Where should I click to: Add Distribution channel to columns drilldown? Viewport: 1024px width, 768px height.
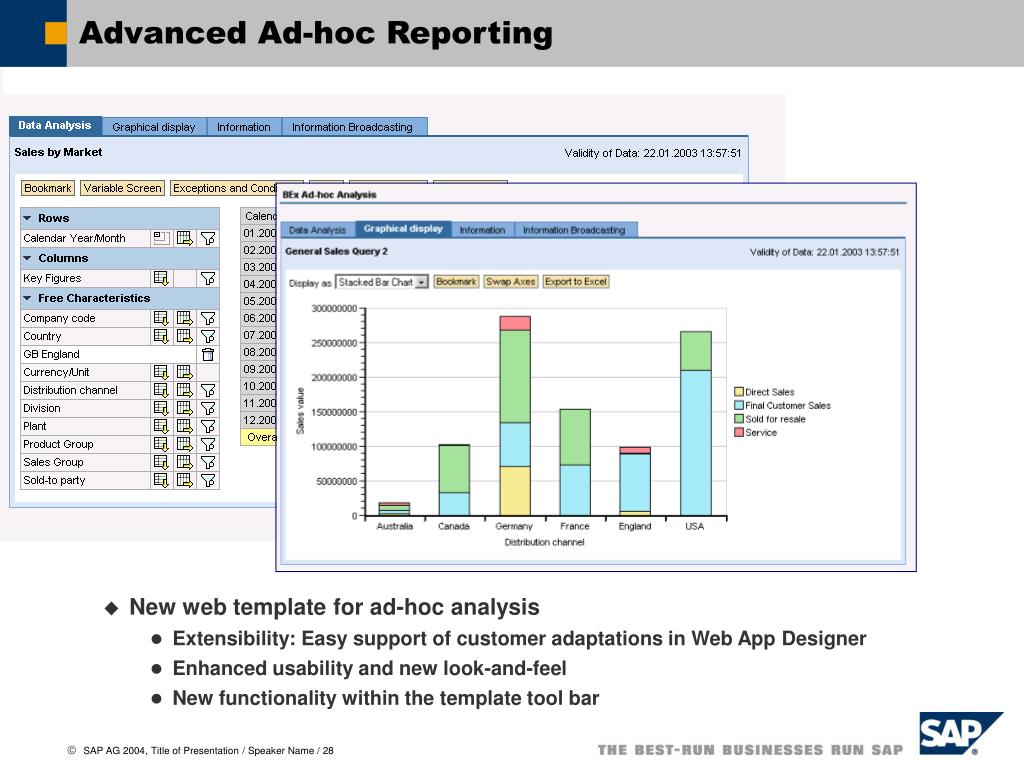185,390
